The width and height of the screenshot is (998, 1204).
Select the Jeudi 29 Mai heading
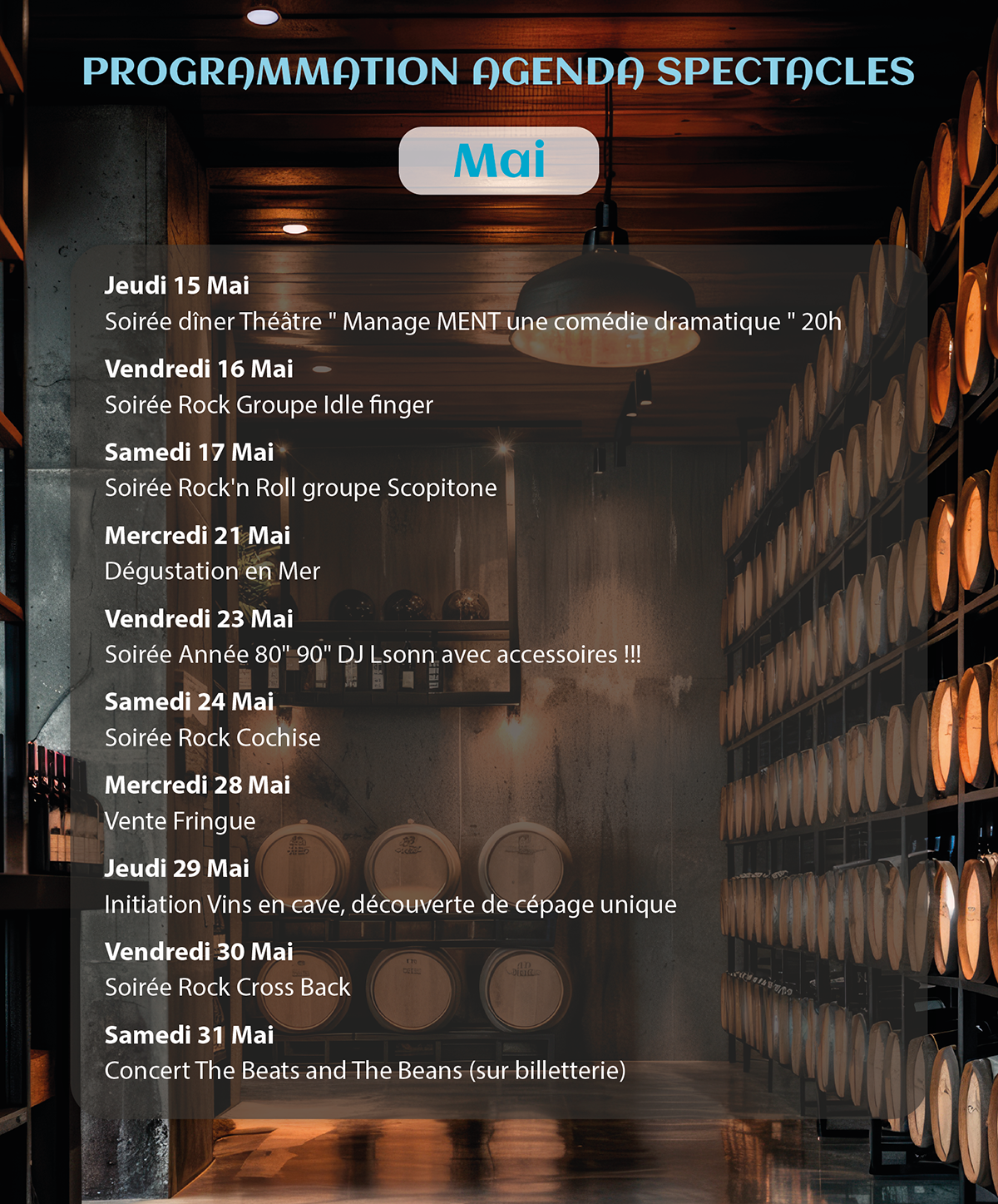coord(177,868)
